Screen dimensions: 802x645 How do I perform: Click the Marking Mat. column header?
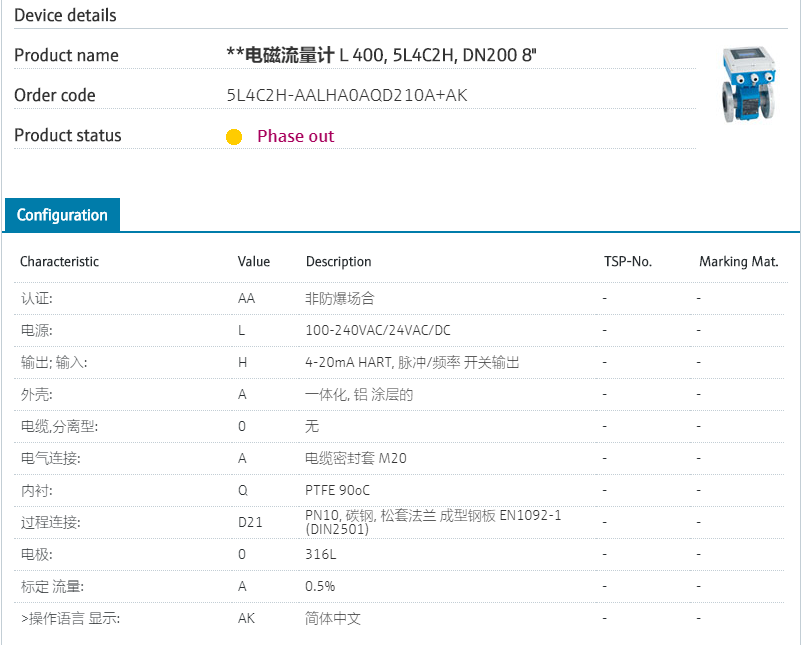(x=738, y=262)
